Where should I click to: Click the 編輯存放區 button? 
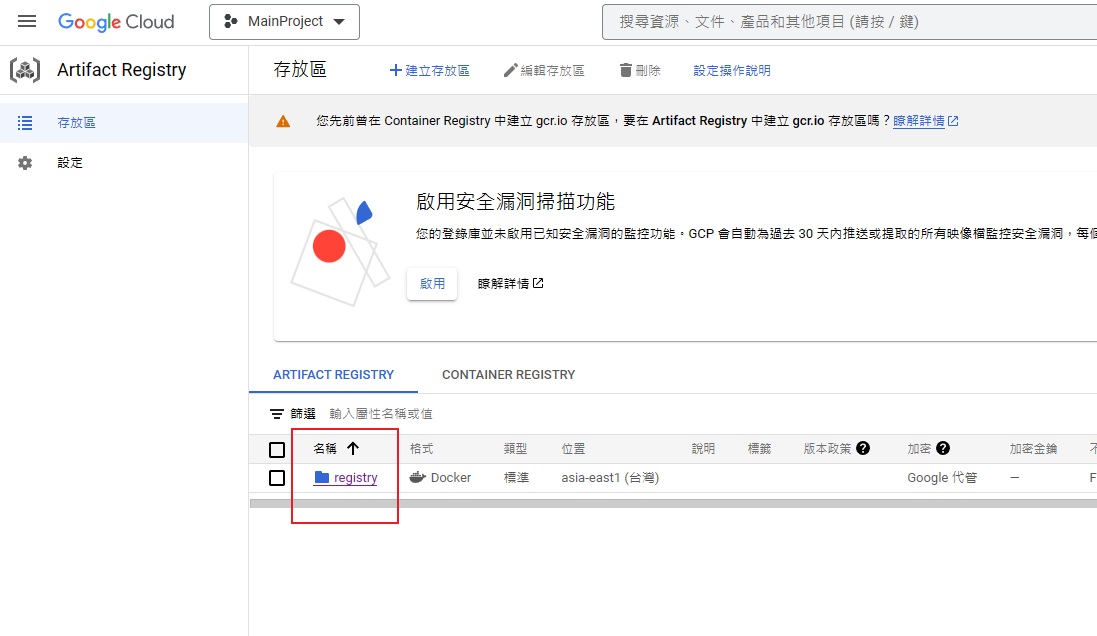point(544,71)
